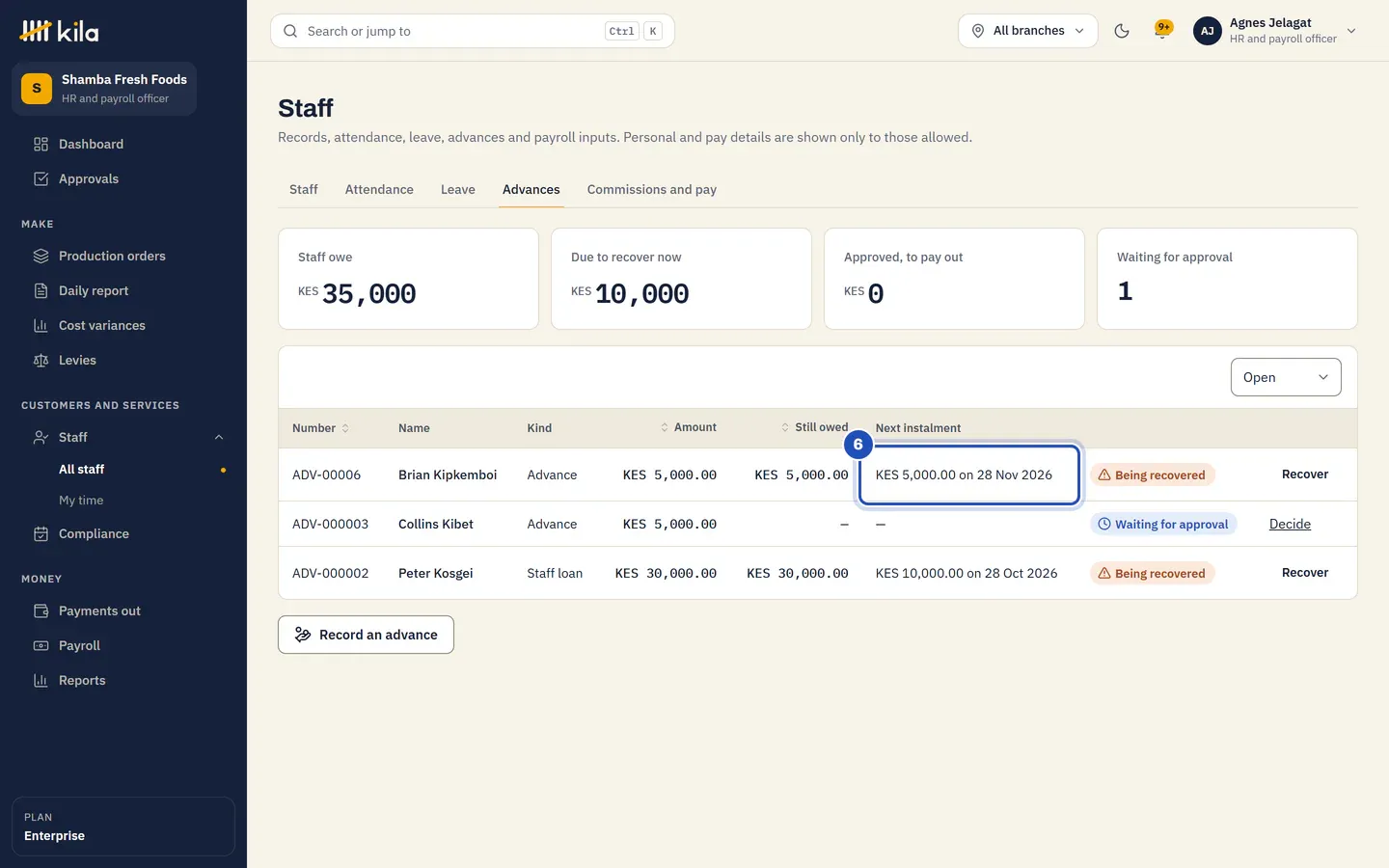Click the Enterprise plan card

[123, 827]
